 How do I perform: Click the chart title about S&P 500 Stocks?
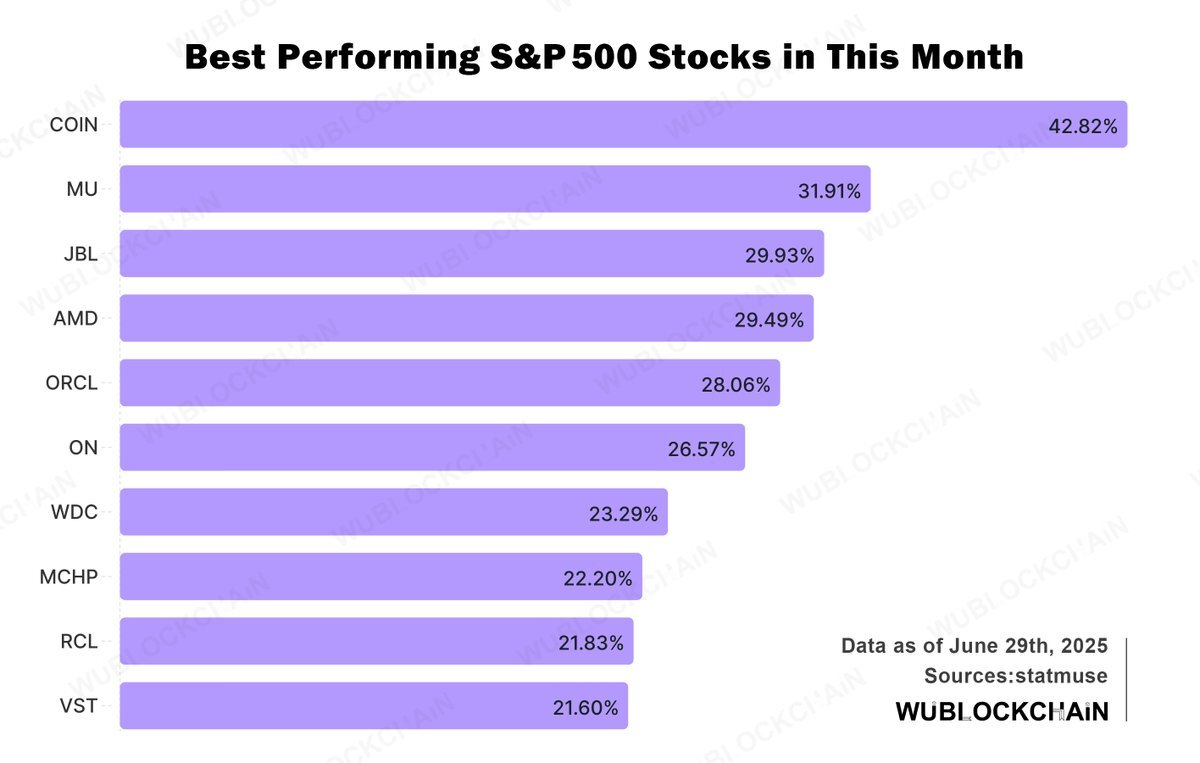pyautogui.click(x=604, y=57)
